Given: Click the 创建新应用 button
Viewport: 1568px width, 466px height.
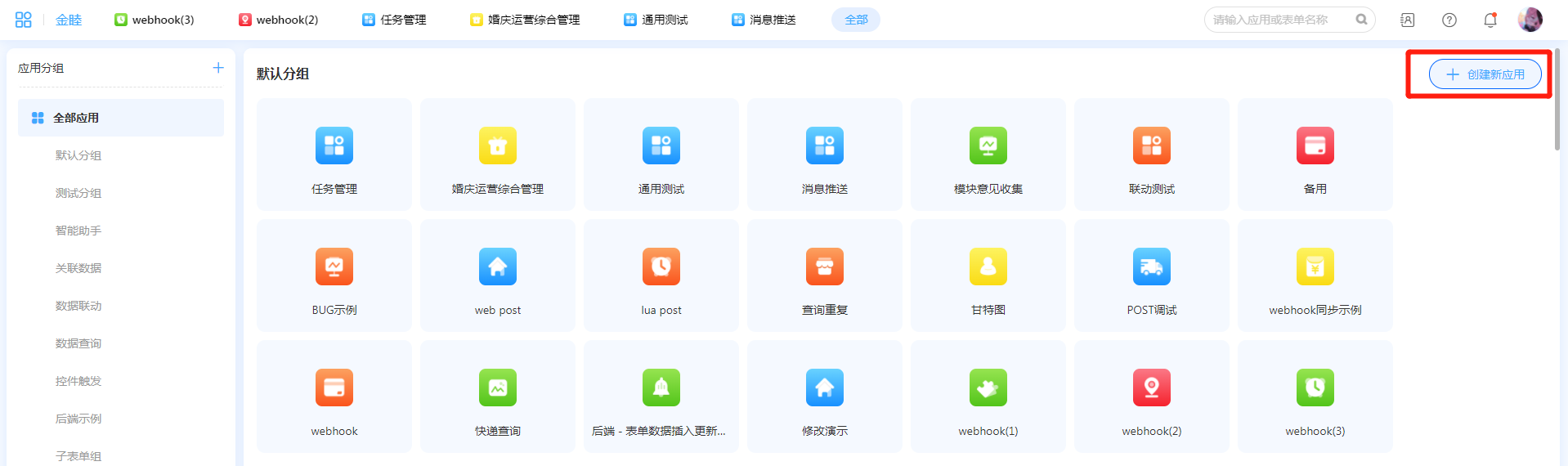Looking at the screenshot, I should (1485, 74).
